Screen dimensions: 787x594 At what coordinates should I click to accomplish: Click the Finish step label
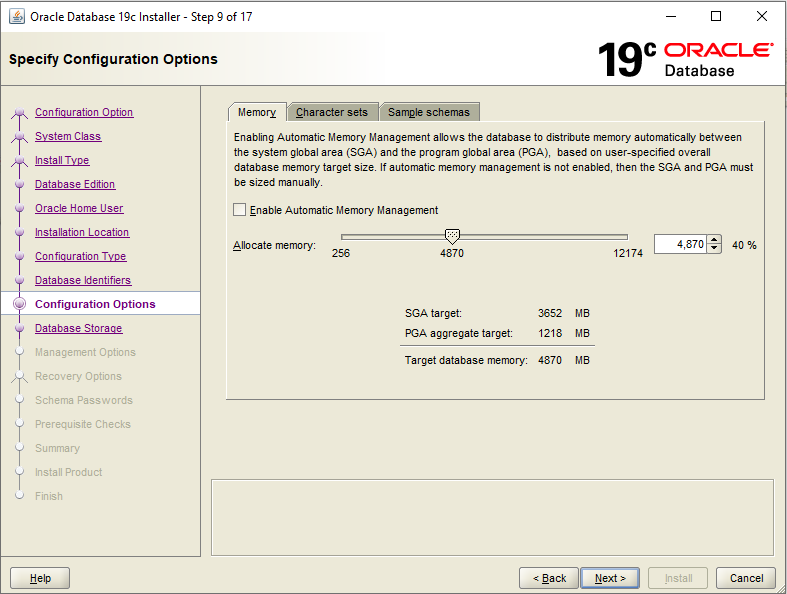coord(49,496)
